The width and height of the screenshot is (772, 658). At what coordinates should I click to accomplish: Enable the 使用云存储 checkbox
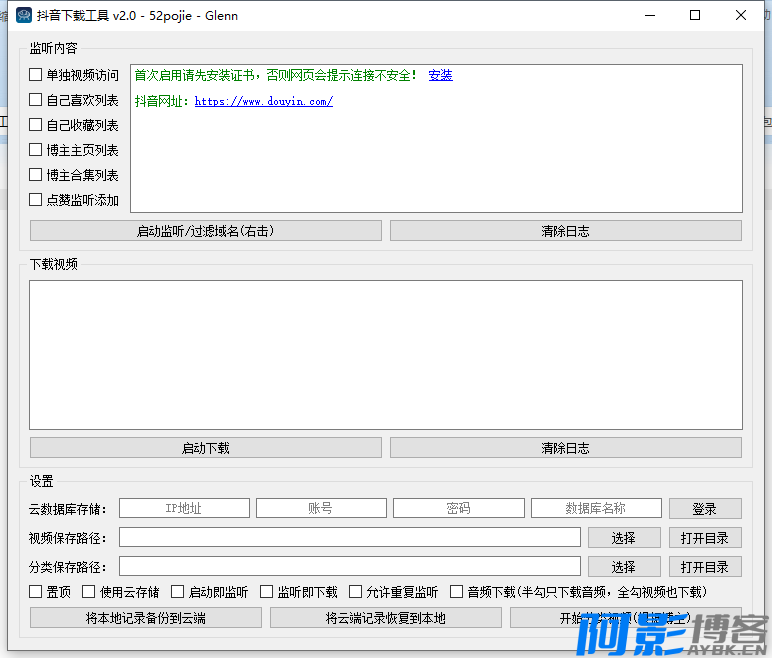pos(89,592)
